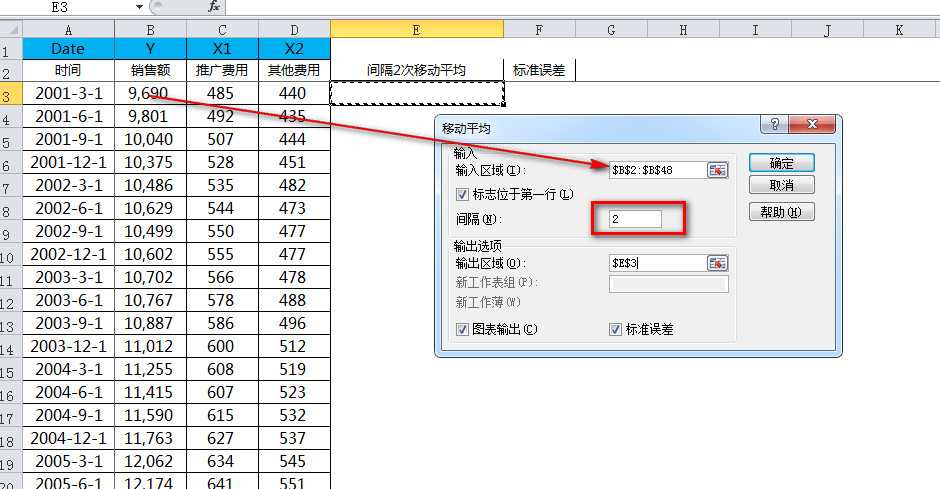Click the X2 header cell

[x=294, y=49]
